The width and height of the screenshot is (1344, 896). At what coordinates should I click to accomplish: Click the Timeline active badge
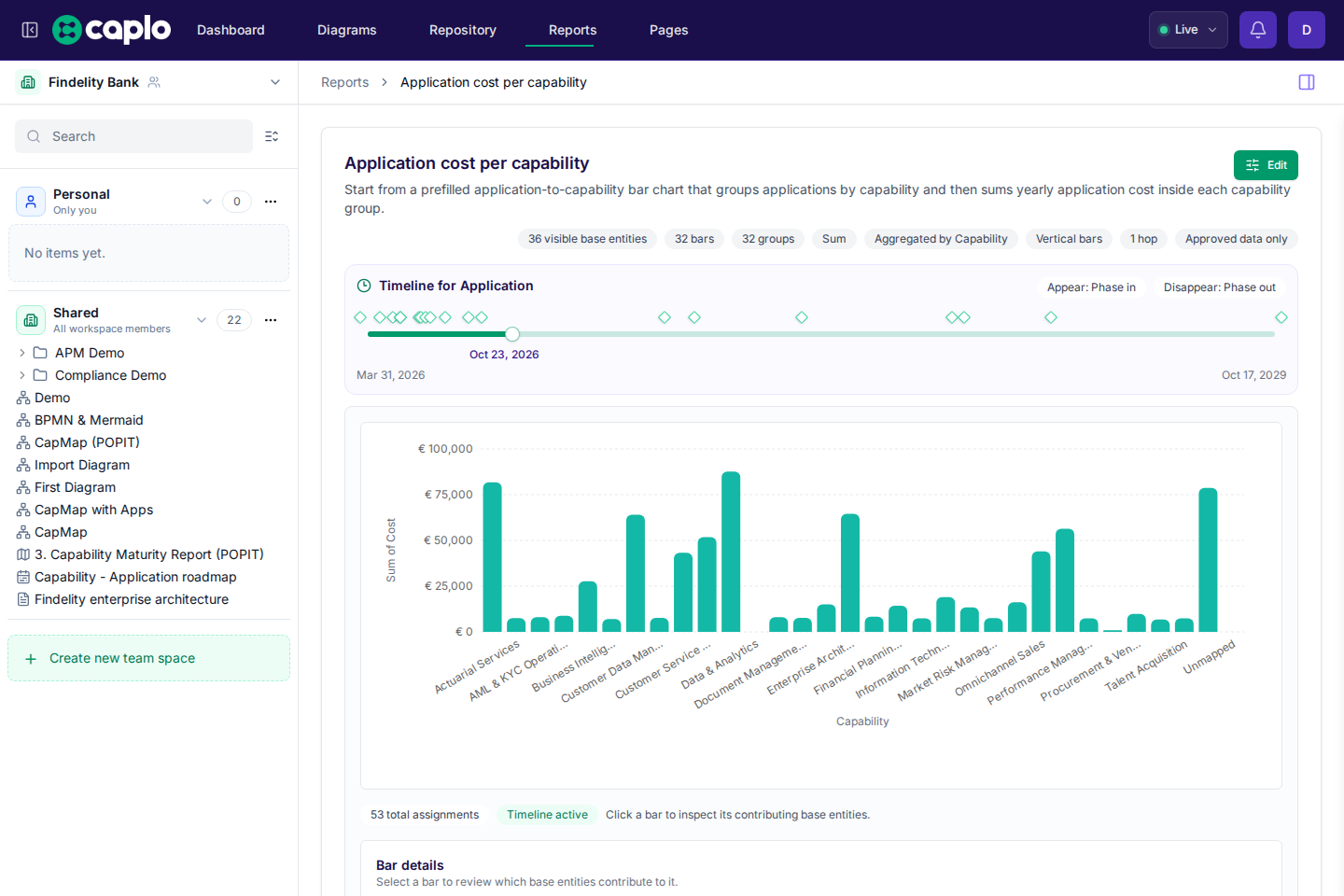click(547, 815)
